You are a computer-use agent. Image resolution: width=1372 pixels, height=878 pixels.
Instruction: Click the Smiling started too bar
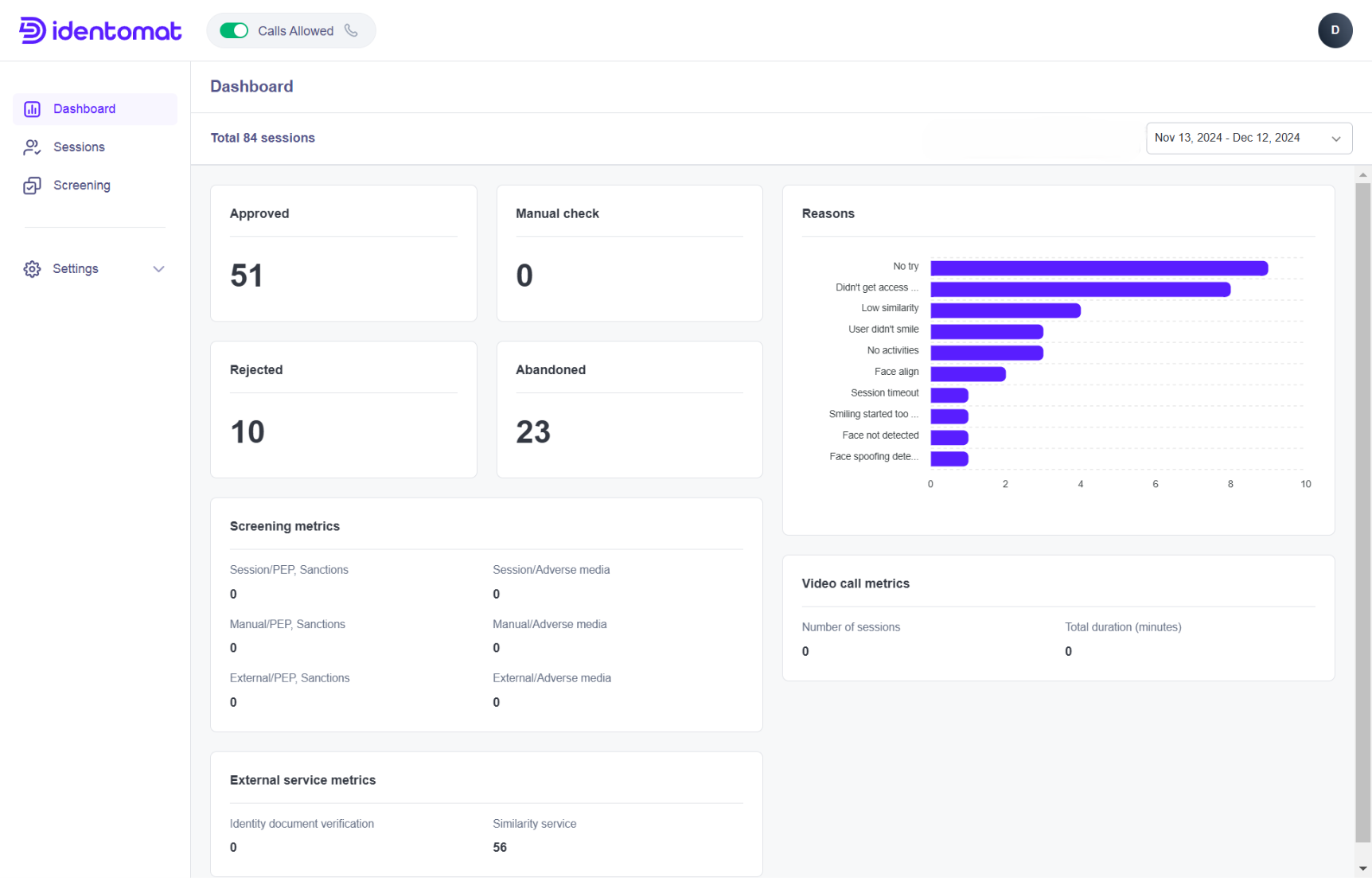[949, 416]
